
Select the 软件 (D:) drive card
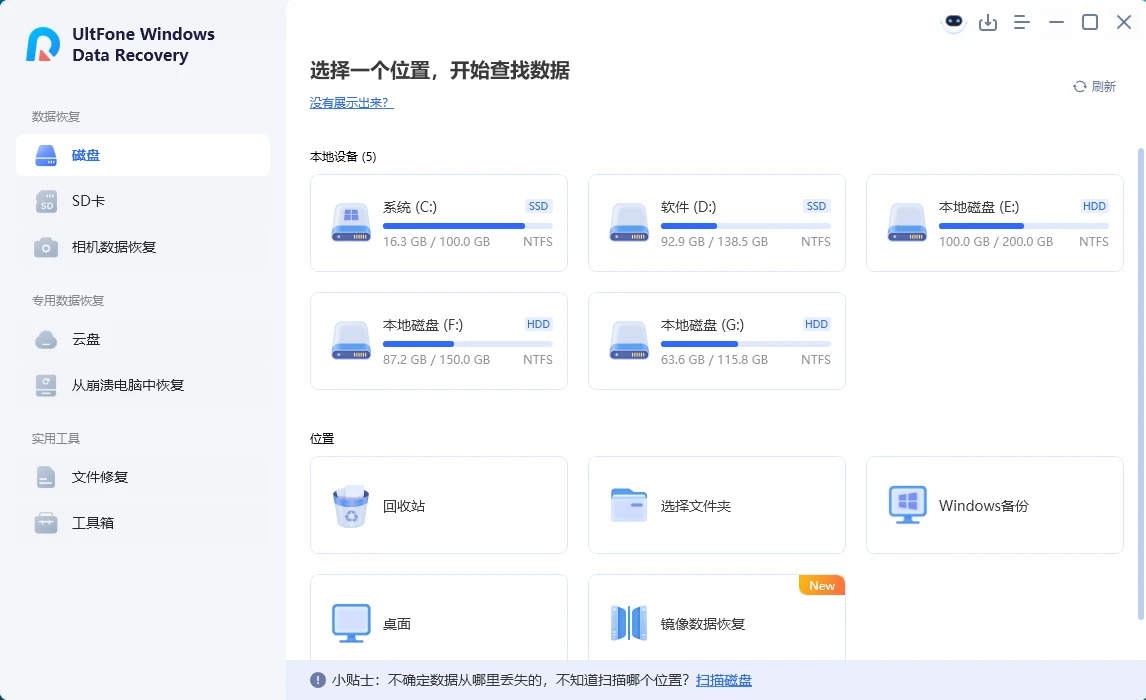tap(716, 223)
